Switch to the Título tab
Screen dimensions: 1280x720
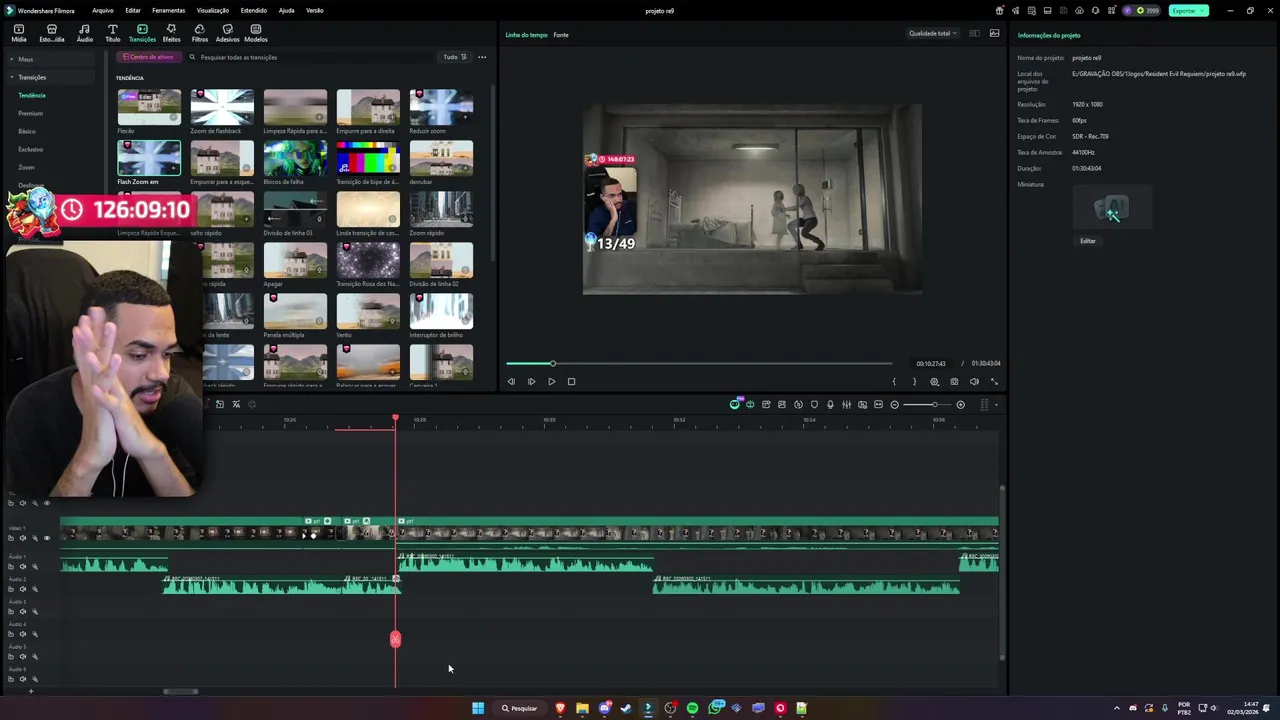coord(113,33)
